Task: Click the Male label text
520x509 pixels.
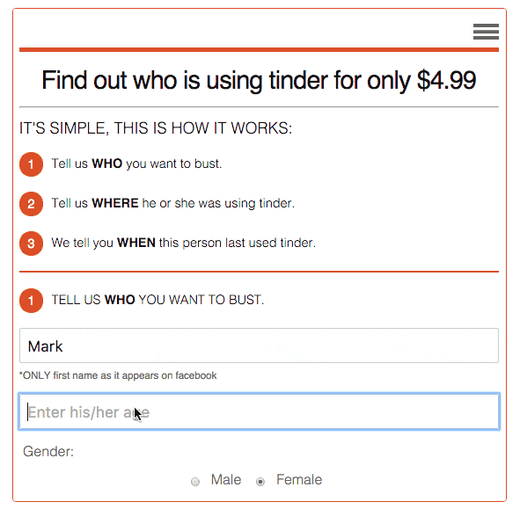Action: point(226,480)
